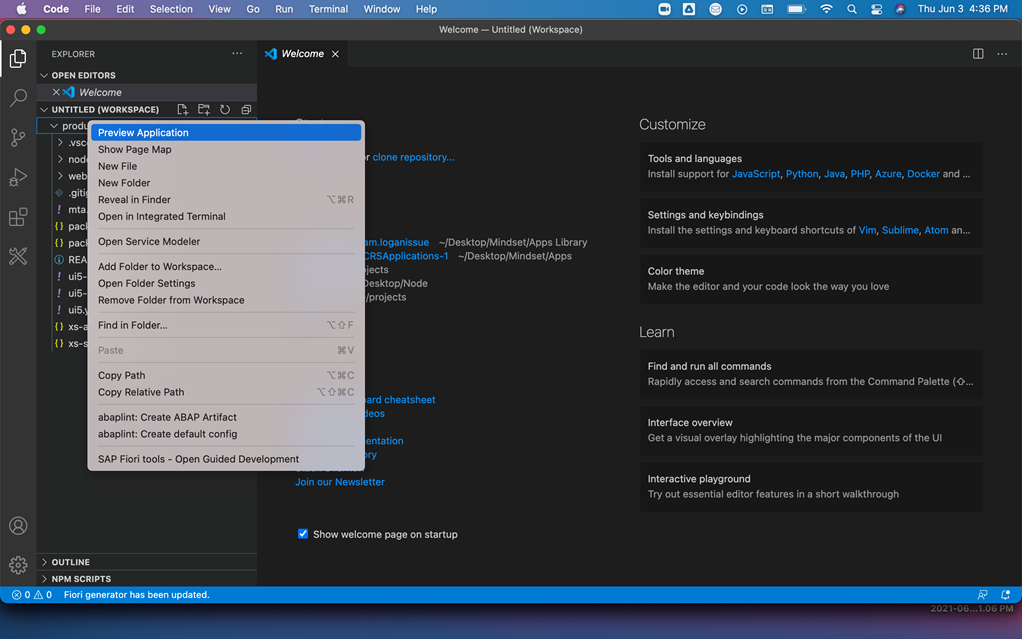Open the Interactive playground card
1022x639 pixels.
pyautogui.click(x=811, y=486)
